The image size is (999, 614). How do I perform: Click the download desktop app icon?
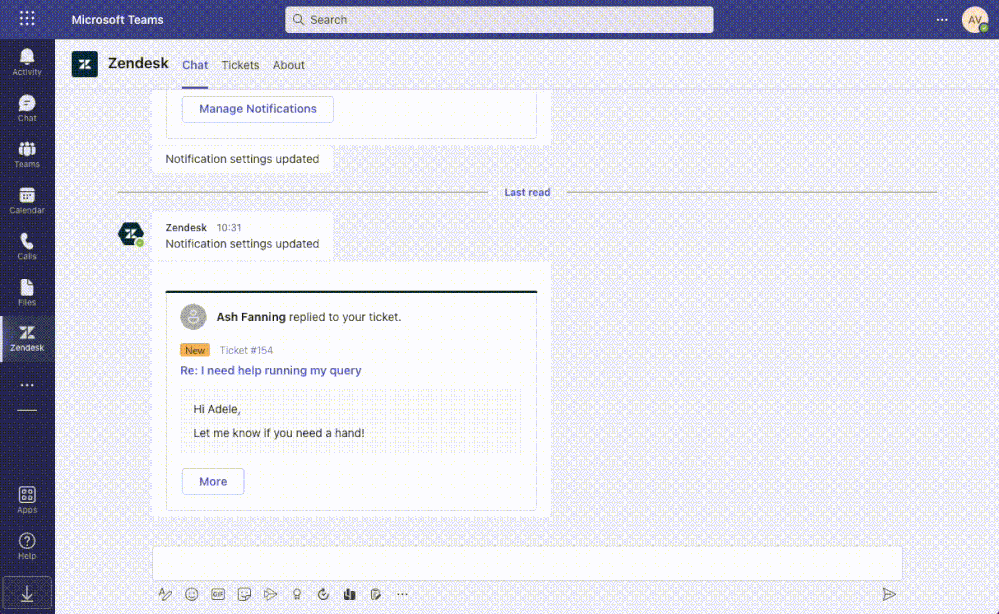click(x=27, y=594)
